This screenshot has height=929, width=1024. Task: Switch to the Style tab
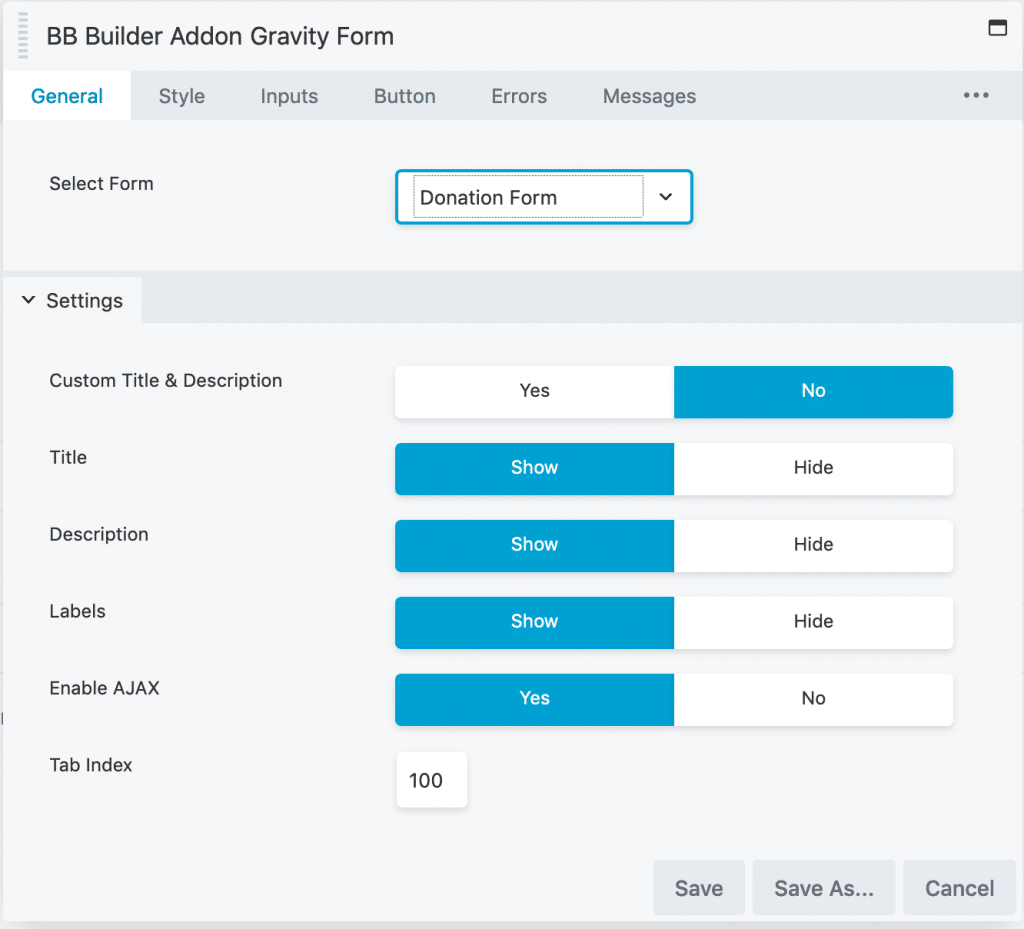coord(182,96)
